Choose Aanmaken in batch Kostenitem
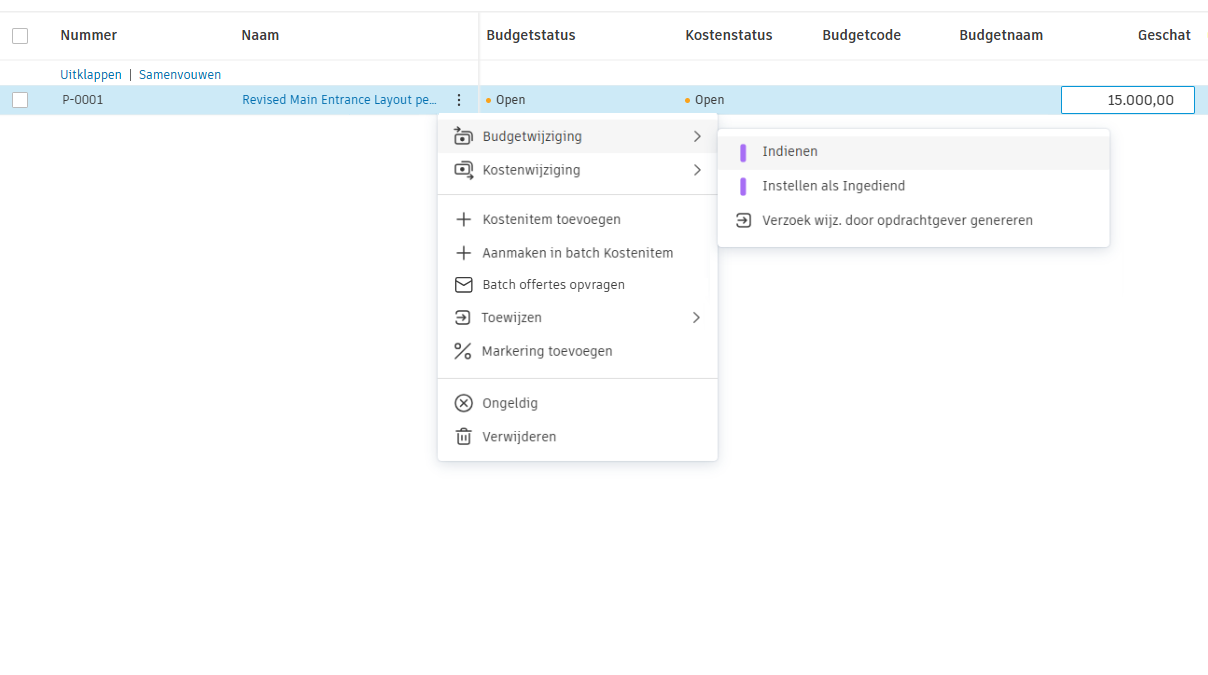1208x675 pixels. (577, 253)
